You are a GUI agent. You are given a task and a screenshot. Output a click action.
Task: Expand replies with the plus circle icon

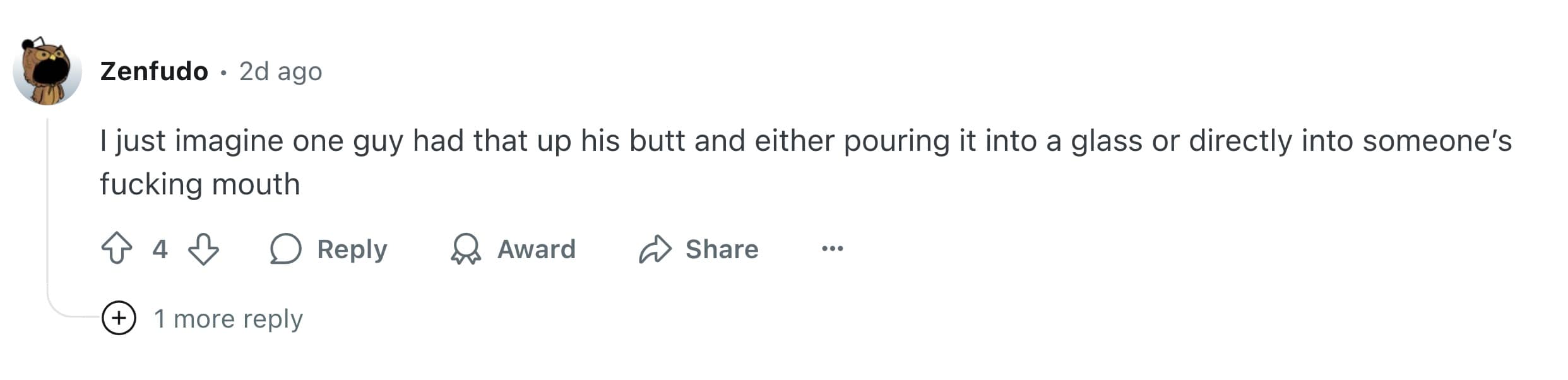pyautogui.click(x=119, y=318)
